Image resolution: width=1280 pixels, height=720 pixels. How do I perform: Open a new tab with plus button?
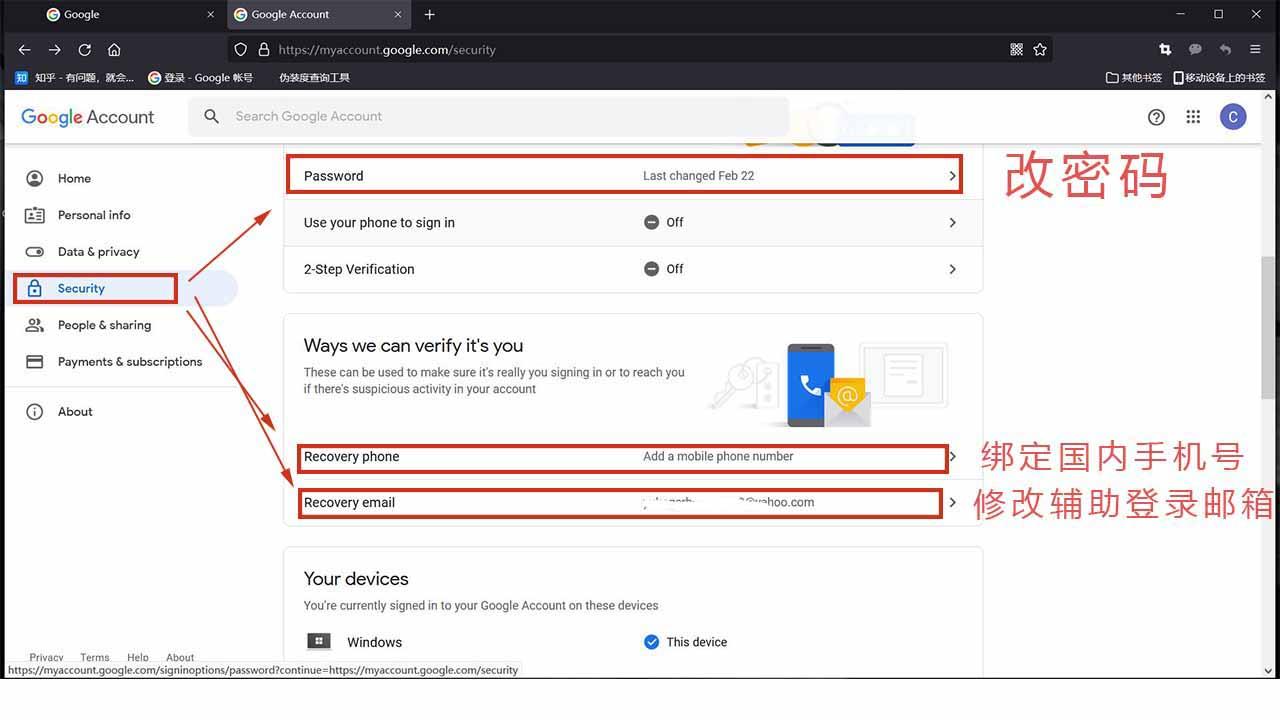pos(429,14)
